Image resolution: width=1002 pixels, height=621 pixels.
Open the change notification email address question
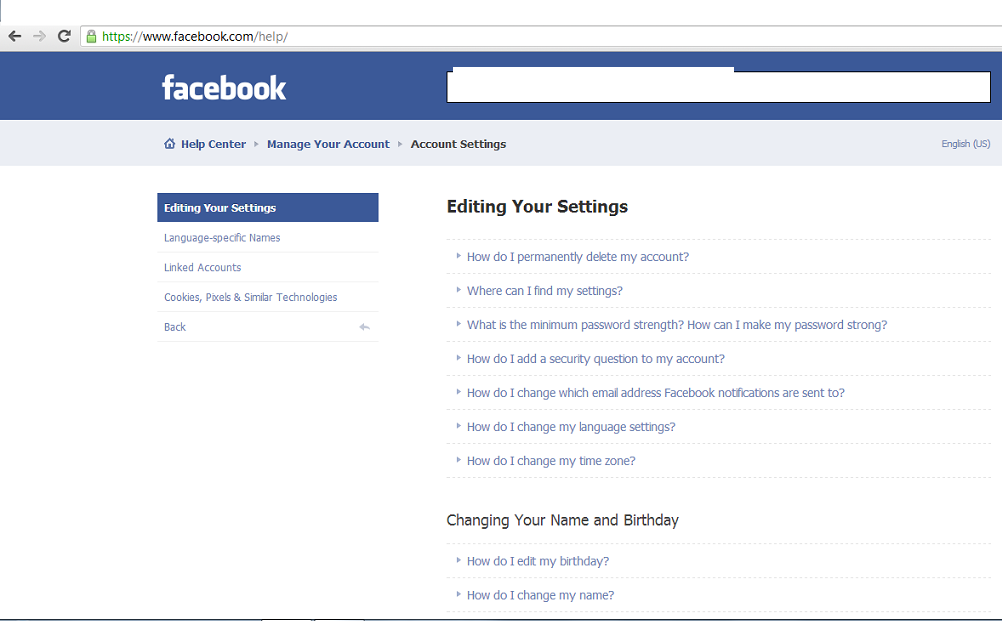pos(656,393)
